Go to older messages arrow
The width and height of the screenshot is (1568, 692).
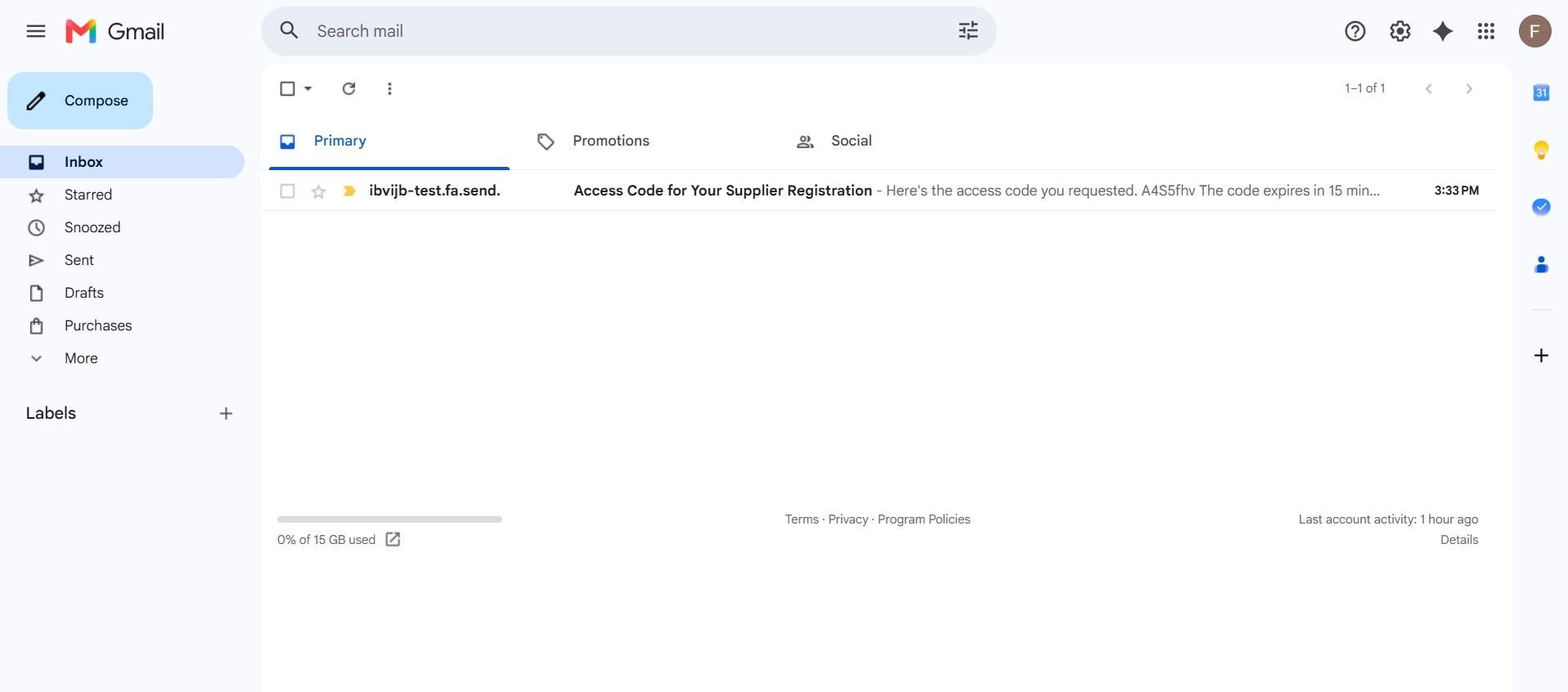click(x=1468, y=88)
